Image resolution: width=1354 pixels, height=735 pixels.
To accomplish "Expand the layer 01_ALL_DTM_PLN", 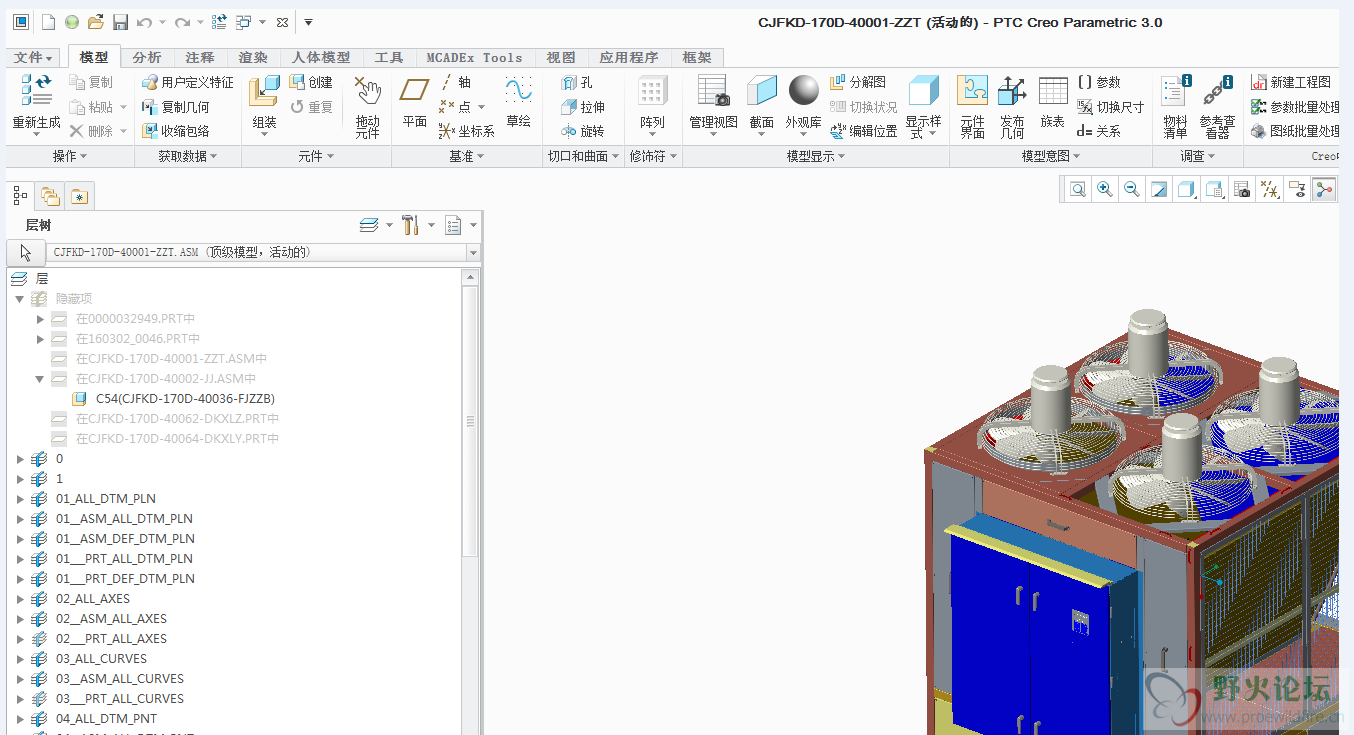I will pos(20,498).
